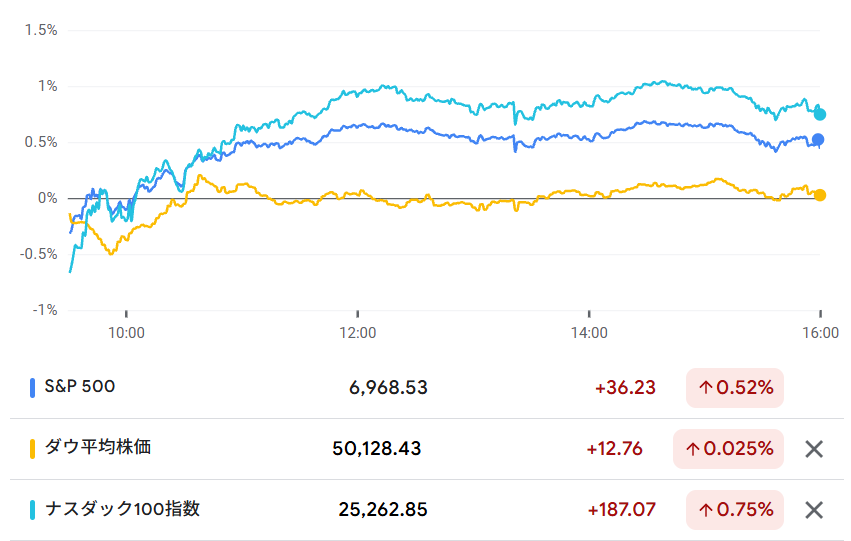The height and width of the screenshot is (541, 851).
Task: Click the cyan Nasdaq chart endpoint dot
Action: (820, 114)
